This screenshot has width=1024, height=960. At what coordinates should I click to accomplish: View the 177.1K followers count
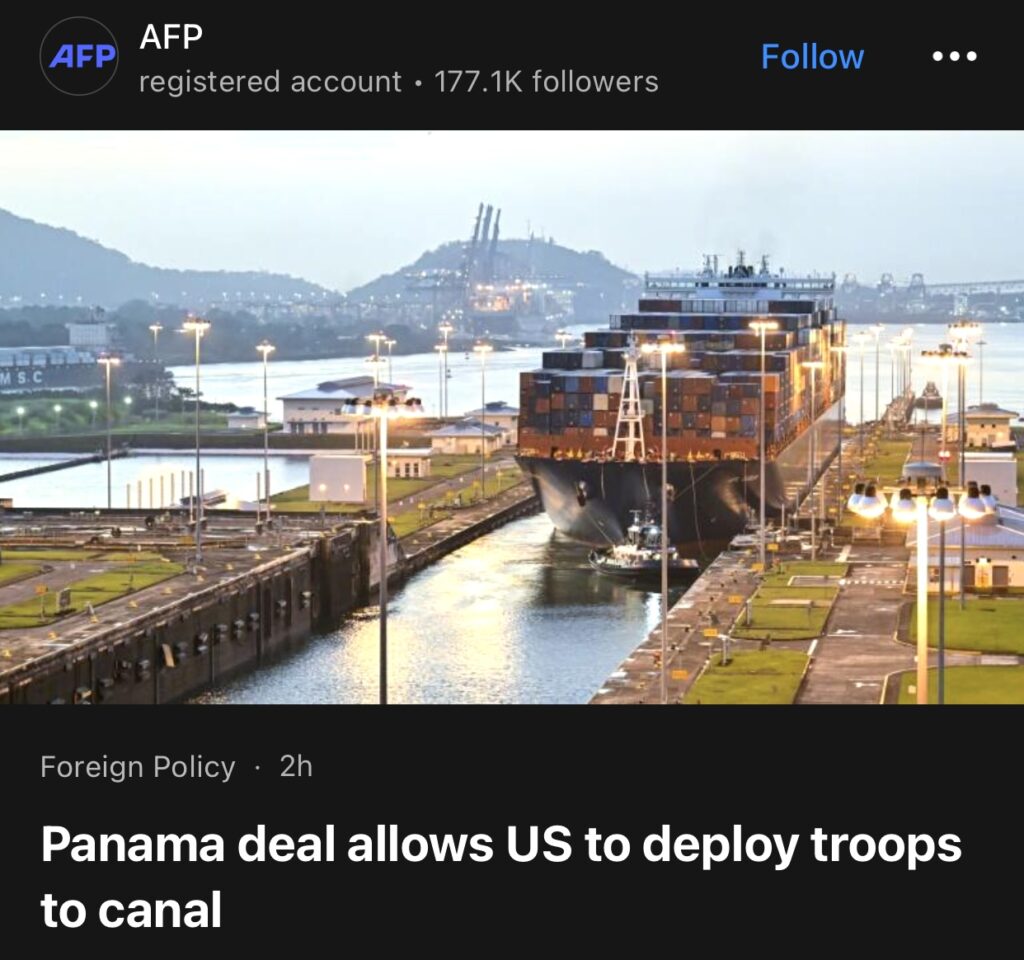coord(546,82)
